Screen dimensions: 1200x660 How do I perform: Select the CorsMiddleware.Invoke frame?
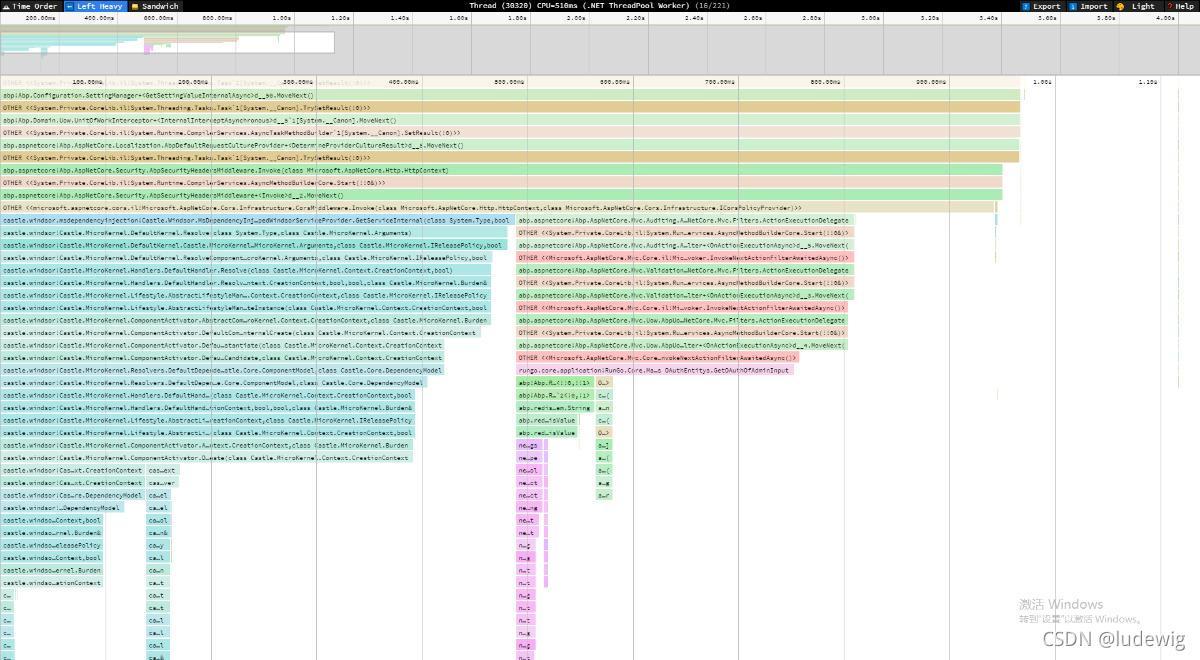tap(498, 208)
